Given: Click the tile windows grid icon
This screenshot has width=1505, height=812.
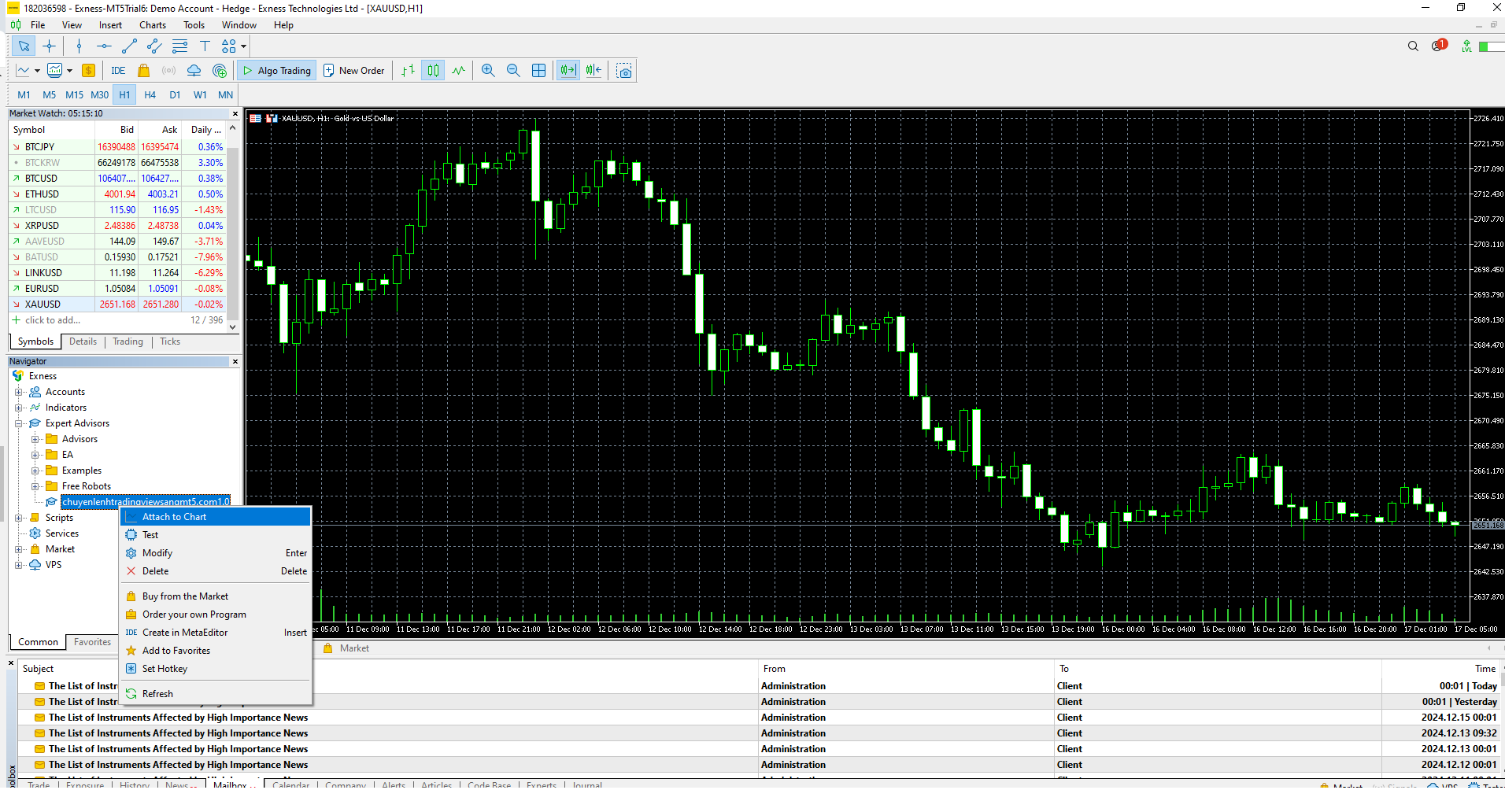Looking at the screenshot, I should coord(538,71).
